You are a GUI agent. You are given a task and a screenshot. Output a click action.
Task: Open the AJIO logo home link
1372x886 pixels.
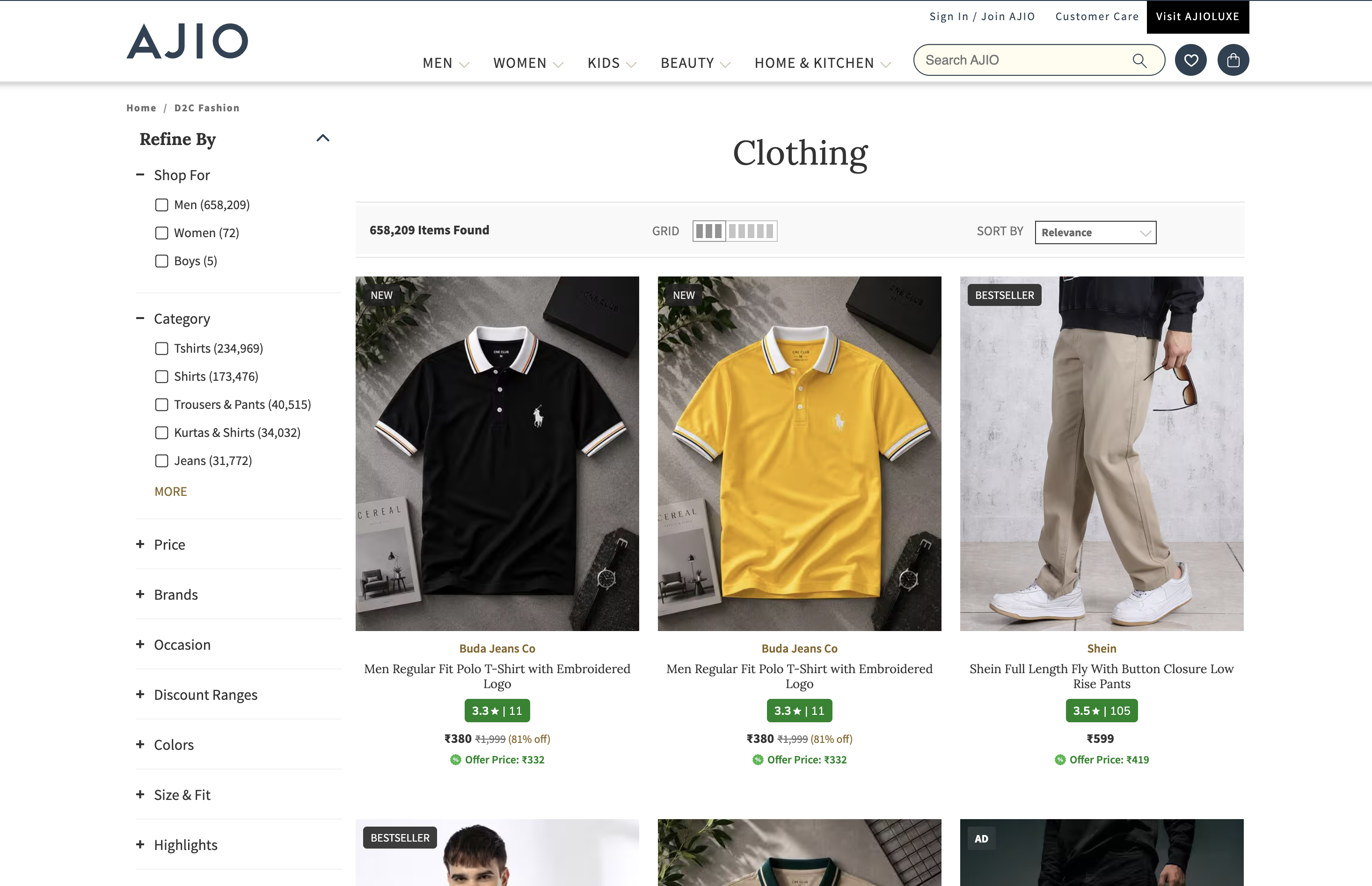[187, 41]
